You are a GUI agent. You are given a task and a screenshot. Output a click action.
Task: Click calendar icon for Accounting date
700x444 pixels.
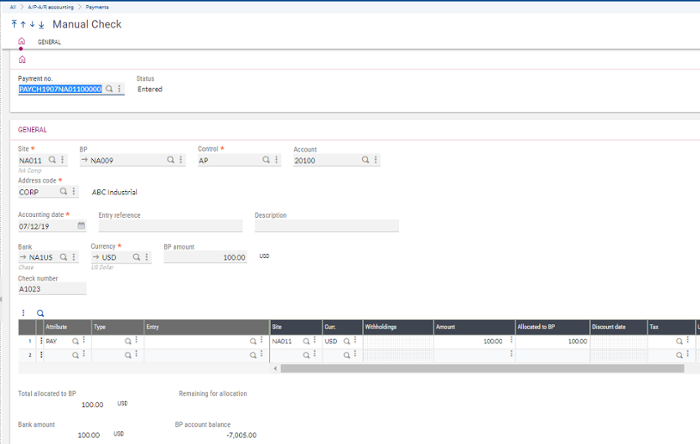click(81, 226)
